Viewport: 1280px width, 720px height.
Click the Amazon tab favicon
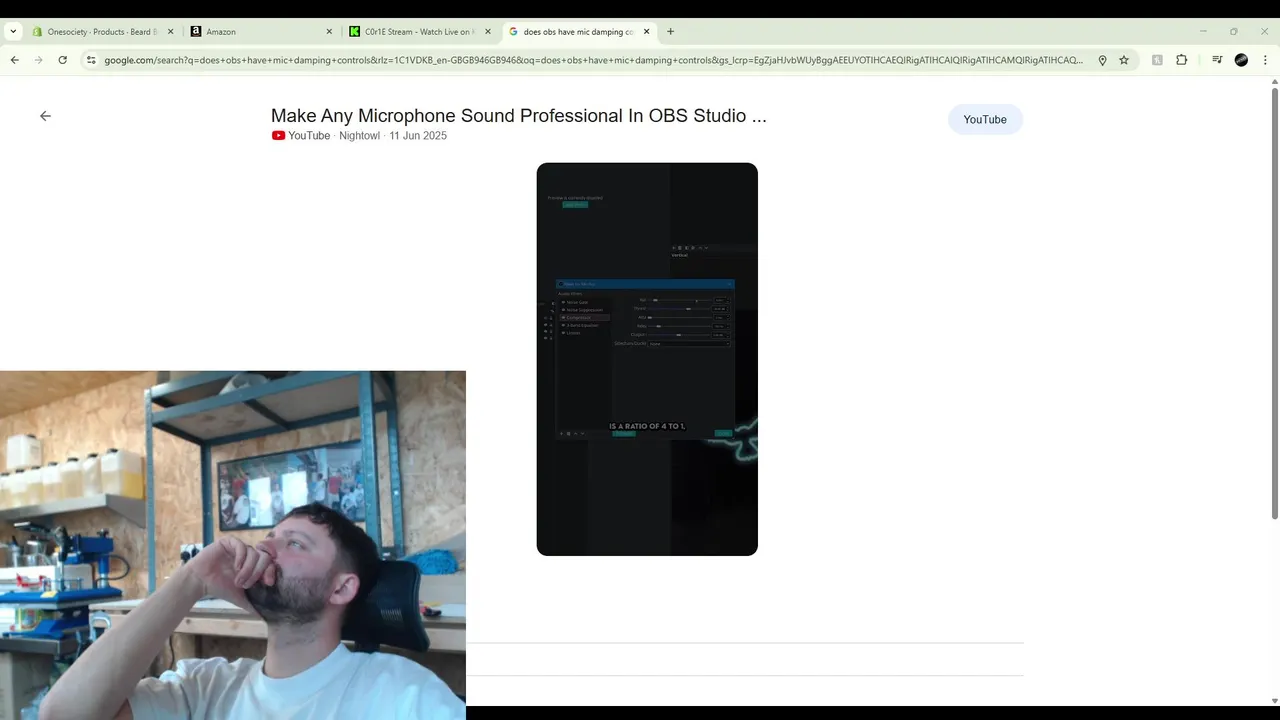[x=196, y=32]
